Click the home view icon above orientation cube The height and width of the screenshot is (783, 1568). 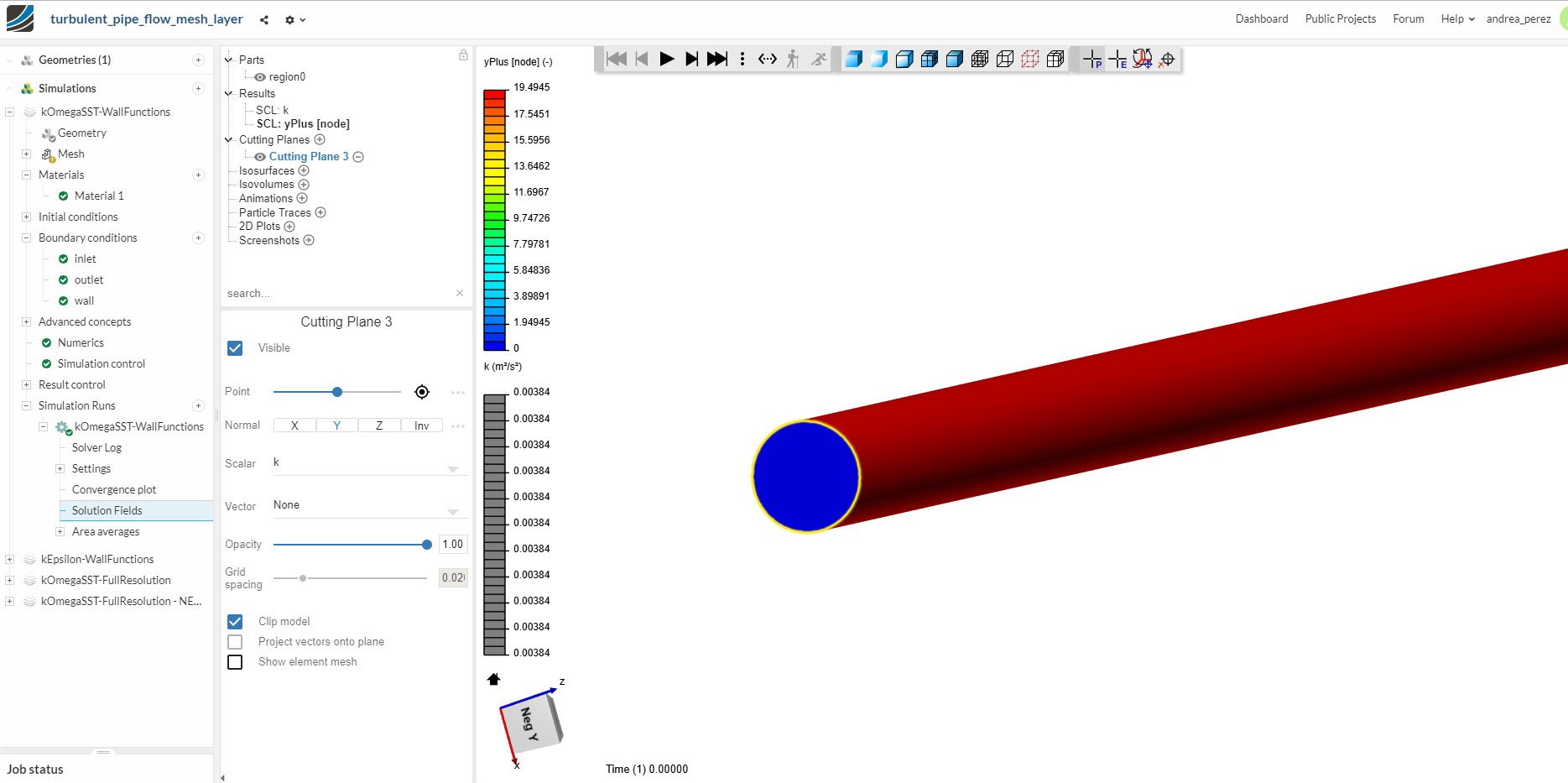click(493, 679)
